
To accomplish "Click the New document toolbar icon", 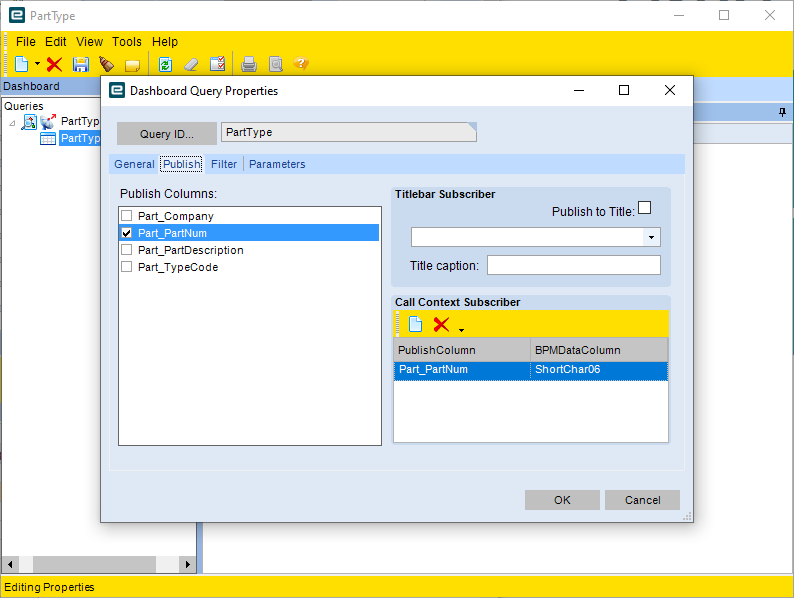I will pos(21,64).
